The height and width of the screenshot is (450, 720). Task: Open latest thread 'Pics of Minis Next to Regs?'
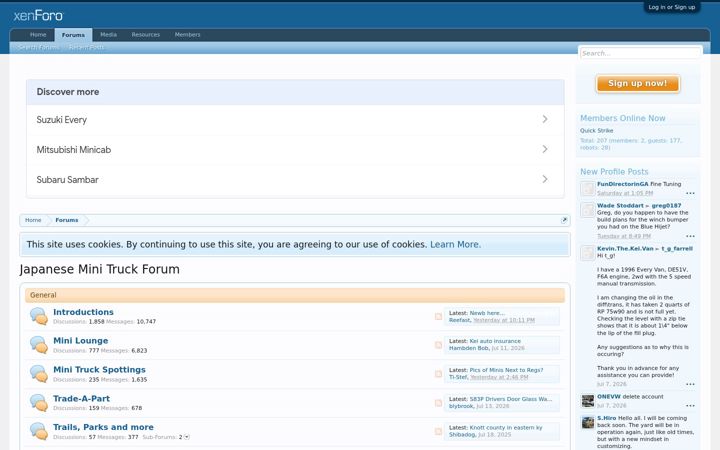point(506,370)
